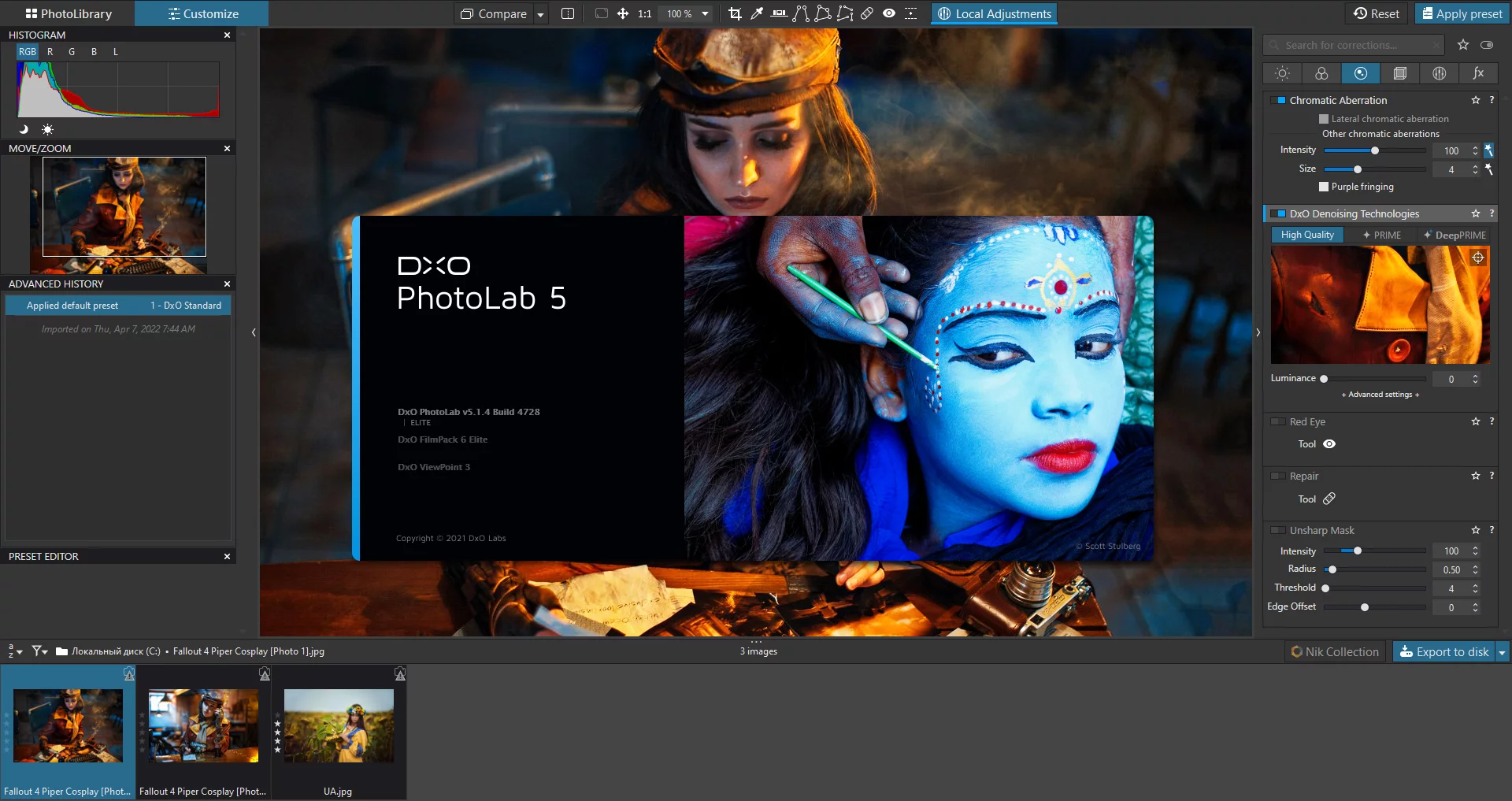Enable the Repair correction switch
The width and height of the screenshot is (1512, 801).
click(1278, 476)
